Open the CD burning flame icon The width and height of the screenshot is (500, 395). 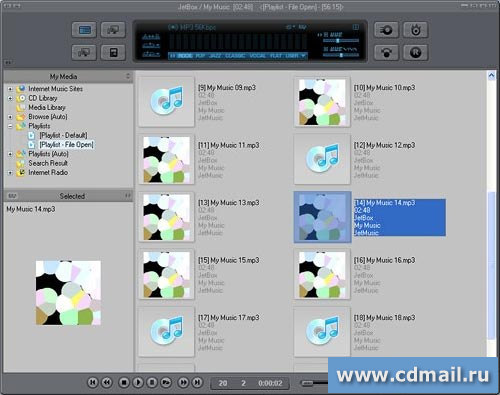coord(415,30)
